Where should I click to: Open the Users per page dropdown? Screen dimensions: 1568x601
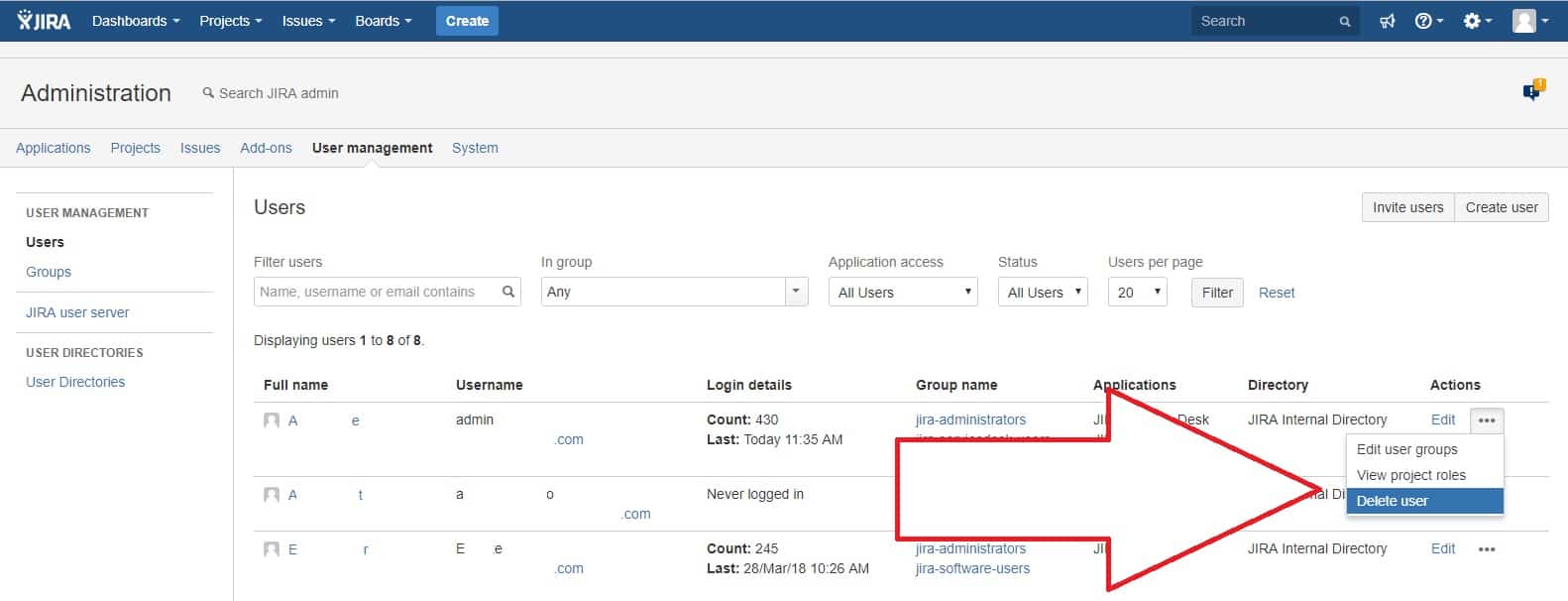(x=1137, y=292)
